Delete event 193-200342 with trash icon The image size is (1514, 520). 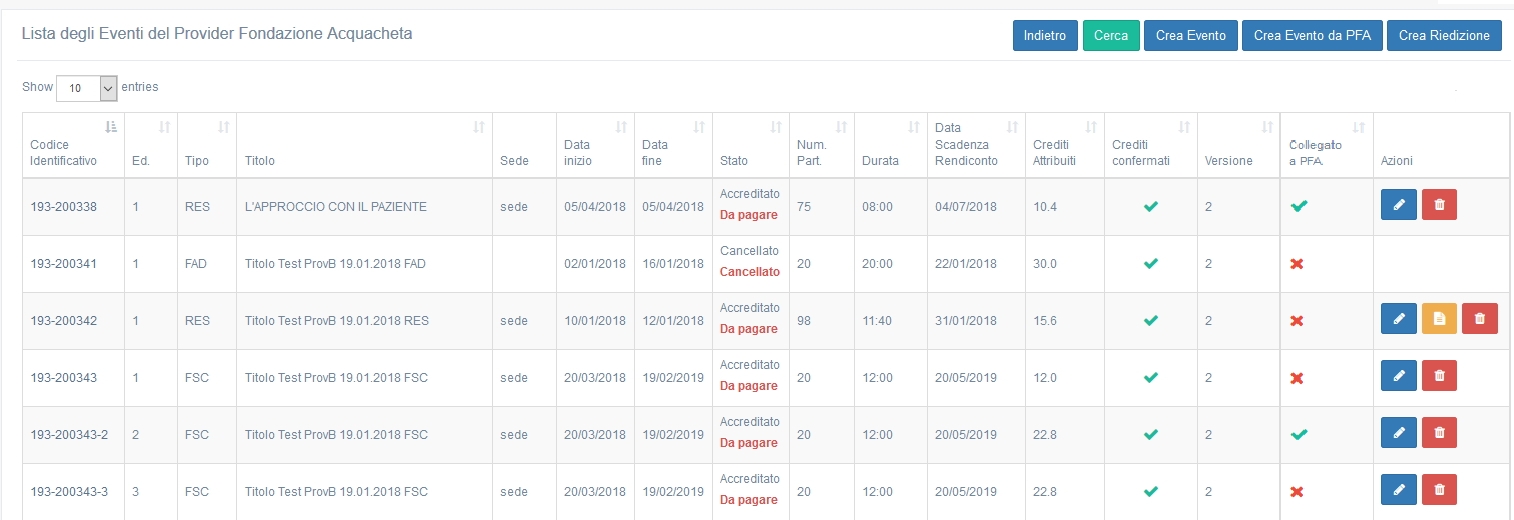[1480, 318]
